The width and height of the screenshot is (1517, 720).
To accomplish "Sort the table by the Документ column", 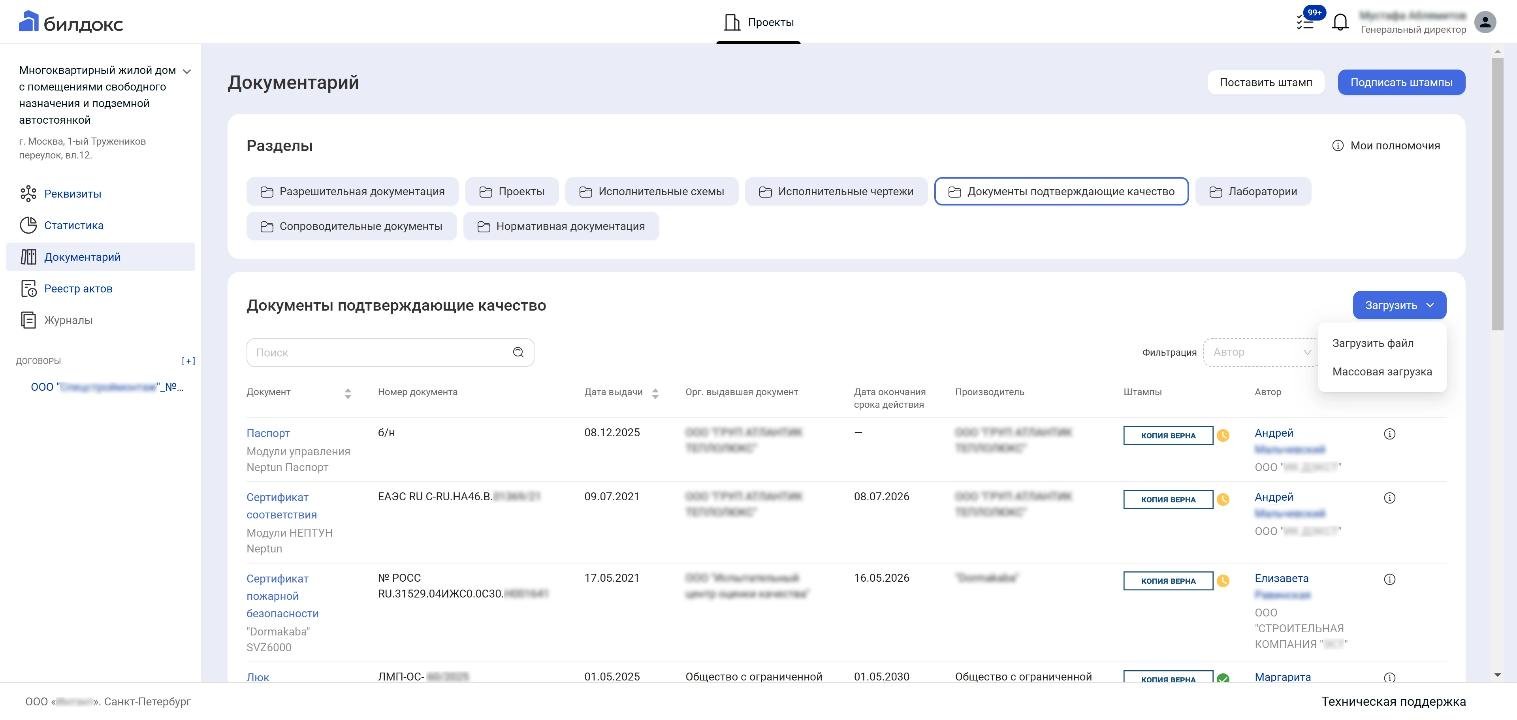I will [348, 393].
